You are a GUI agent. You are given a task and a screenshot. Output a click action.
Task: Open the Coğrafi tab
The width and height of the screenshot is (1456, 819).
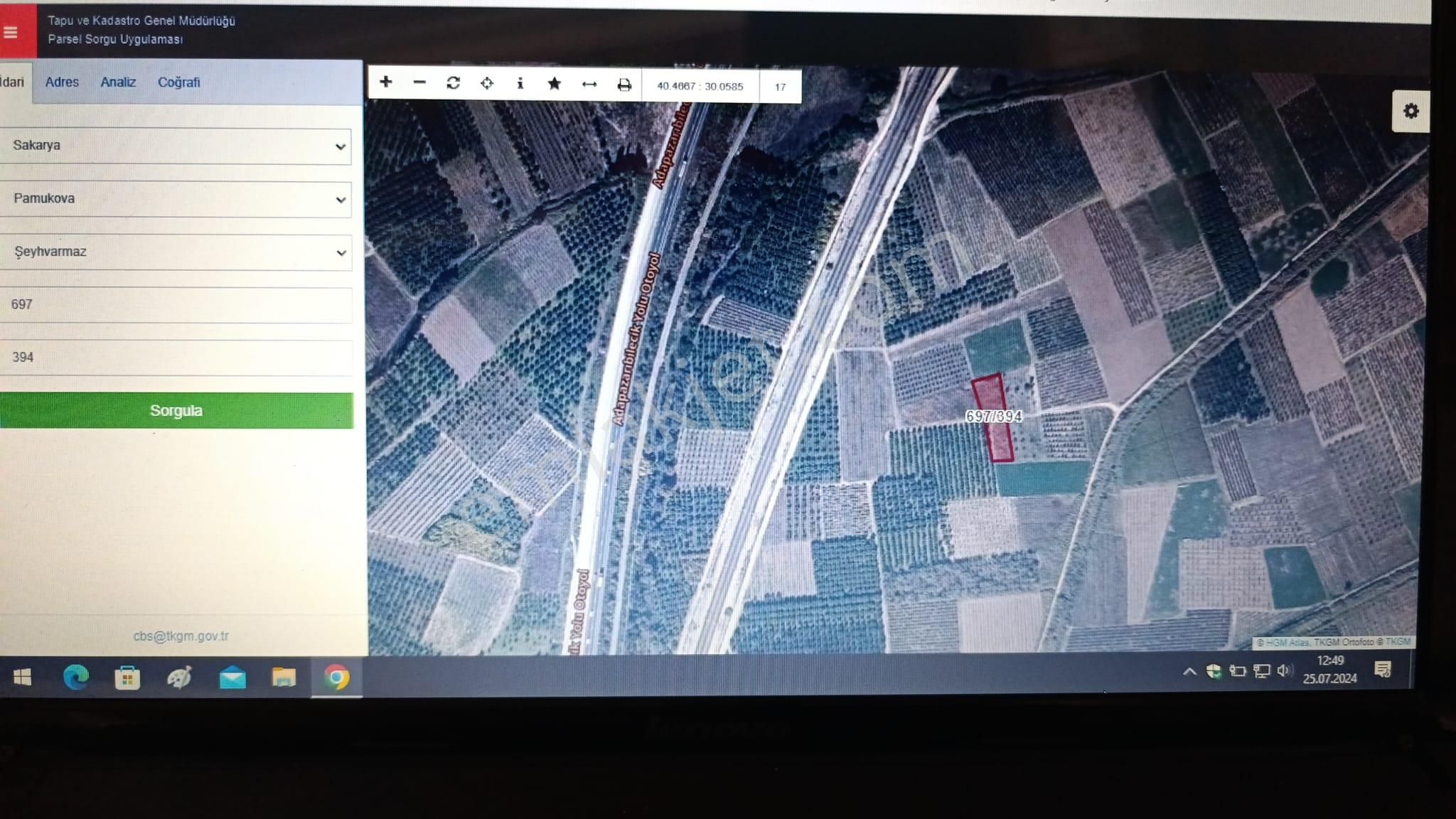coord(178,82)
